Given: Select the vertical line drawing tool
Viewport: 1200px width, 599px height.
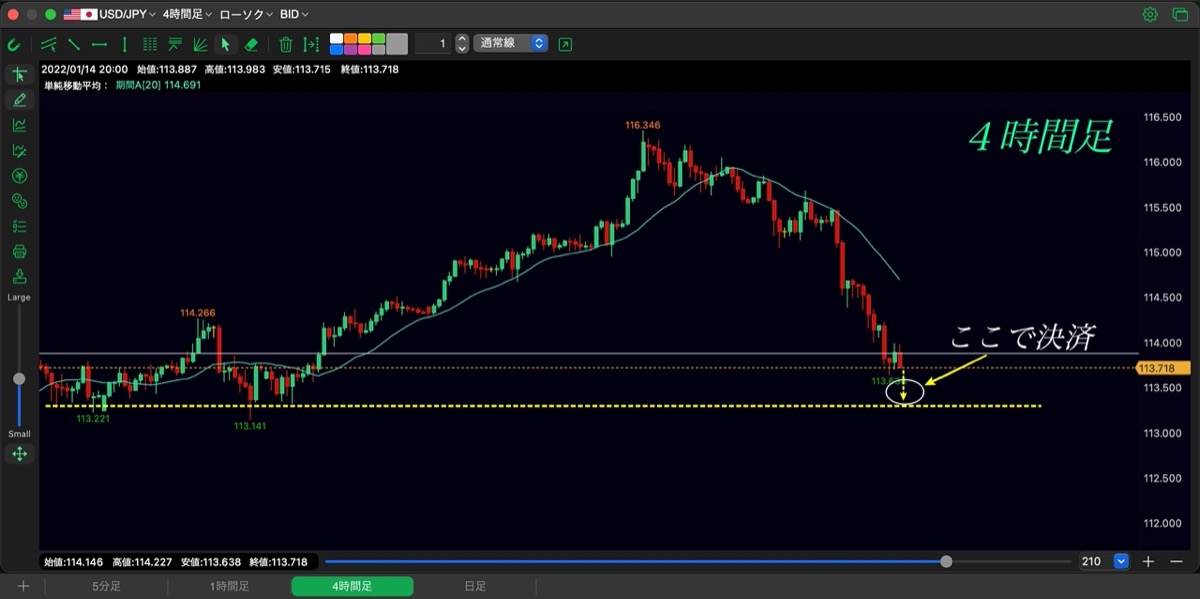Looking at the screenshot, I should (x=124, y=44).
